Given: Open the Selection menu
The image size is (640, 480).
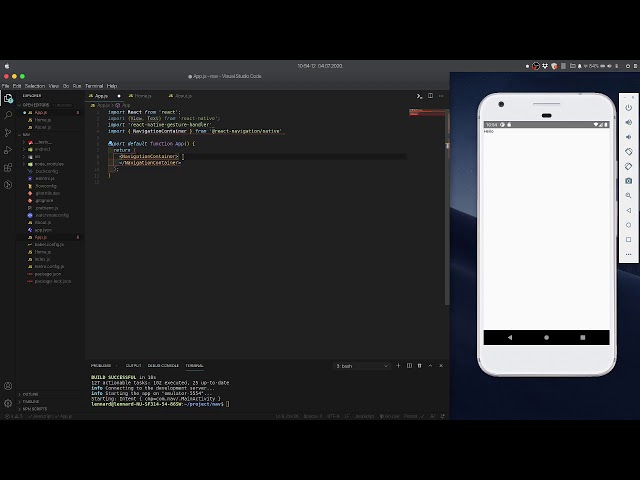Looking at the screenshot, I should point(35,86).
